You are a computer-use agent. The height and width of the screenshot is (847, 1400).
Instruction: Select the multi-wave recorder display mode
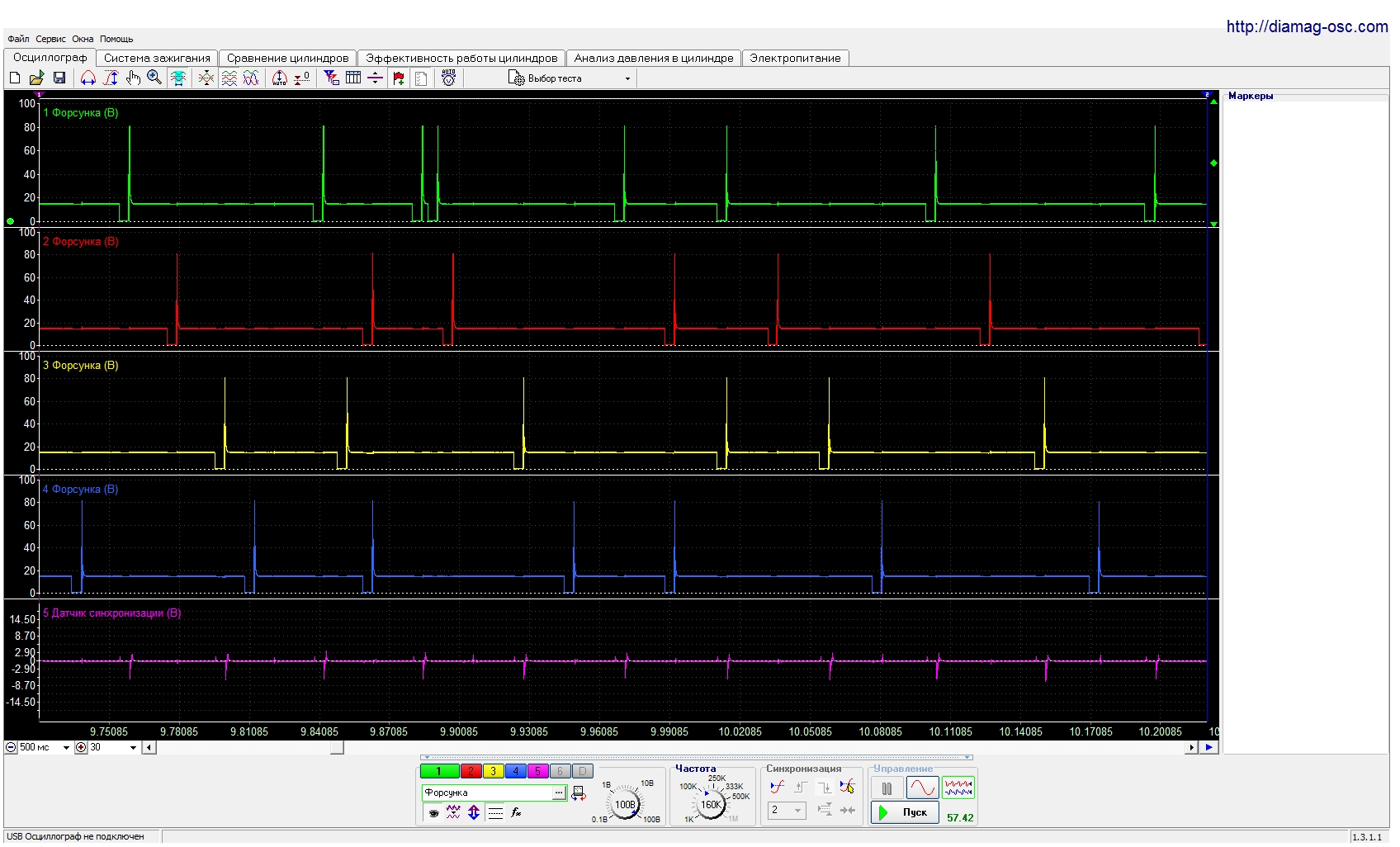(x=958, y=788)
